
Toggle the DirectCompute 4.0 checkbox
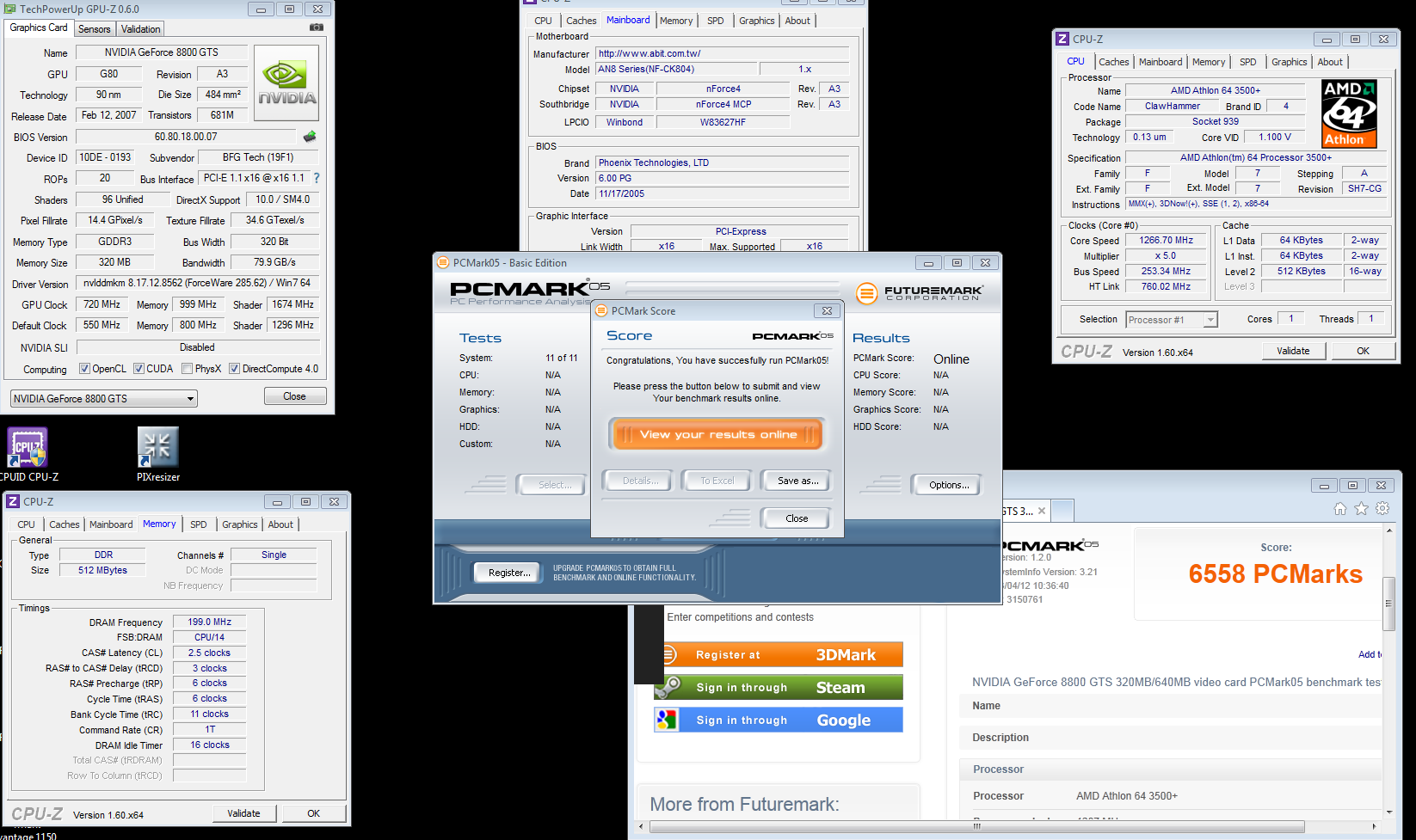(x=234, y=369)
